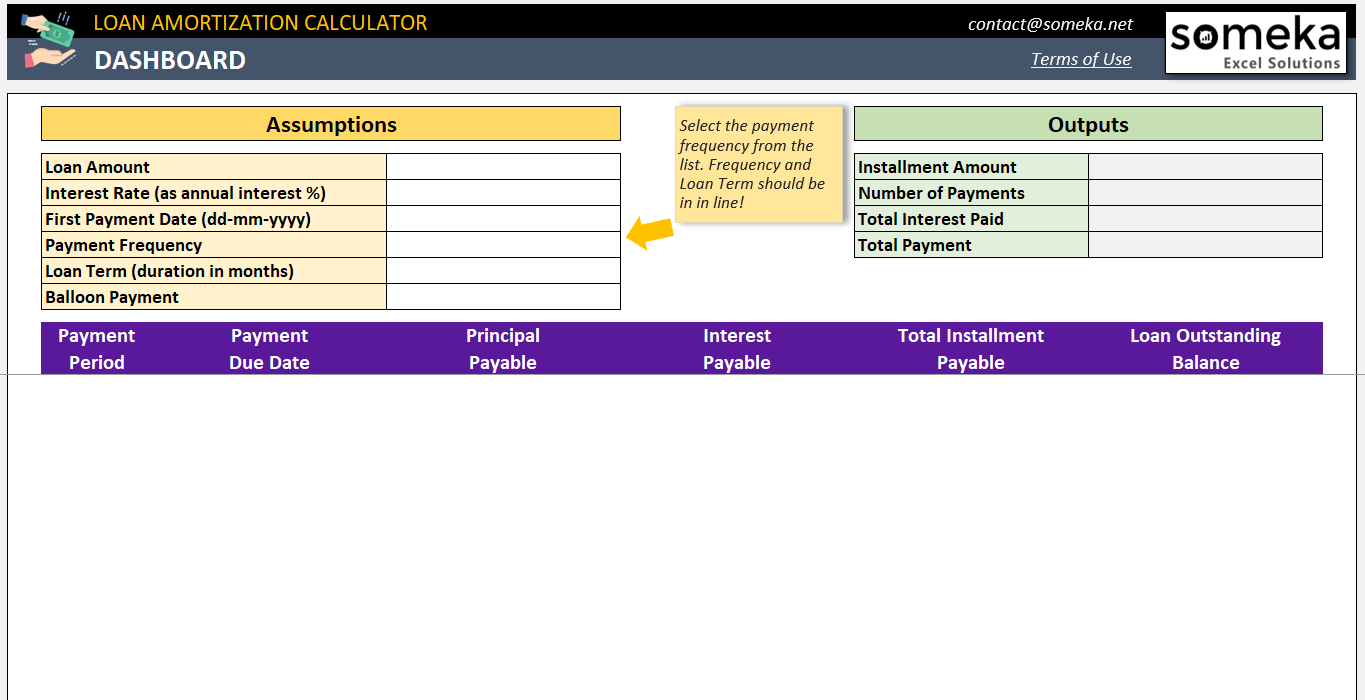The image size is (1365, 700).
Task: Select the Loan Amount input cell
Action: [x=503, y=167]
